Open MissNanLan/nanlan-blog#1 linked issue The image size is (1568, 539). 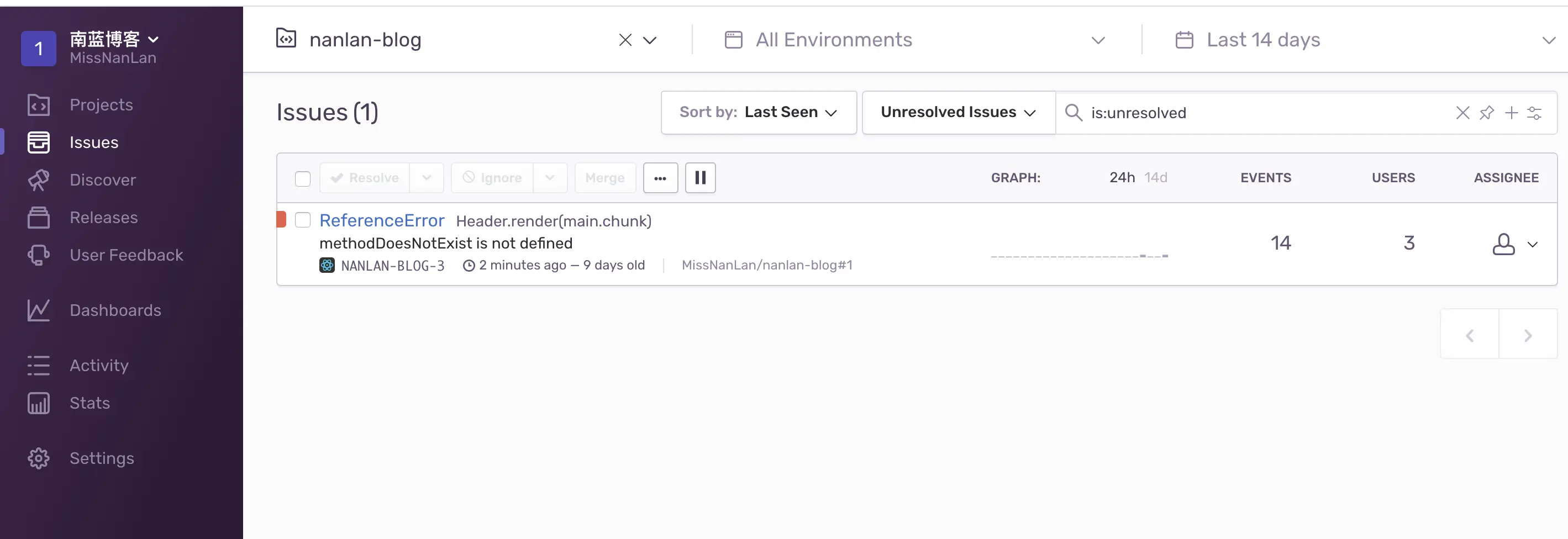(767, 265)
